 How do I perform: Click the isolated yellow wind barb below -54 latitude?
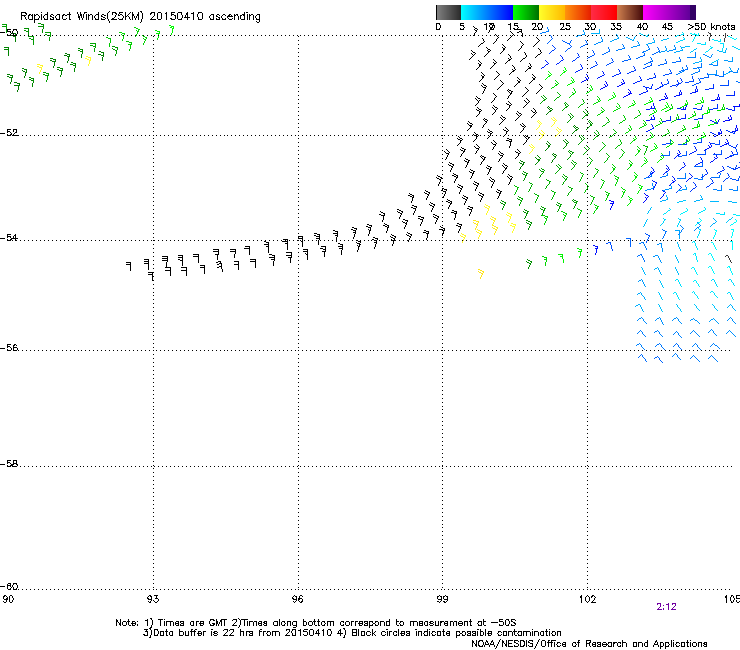[x=480, y=273]
